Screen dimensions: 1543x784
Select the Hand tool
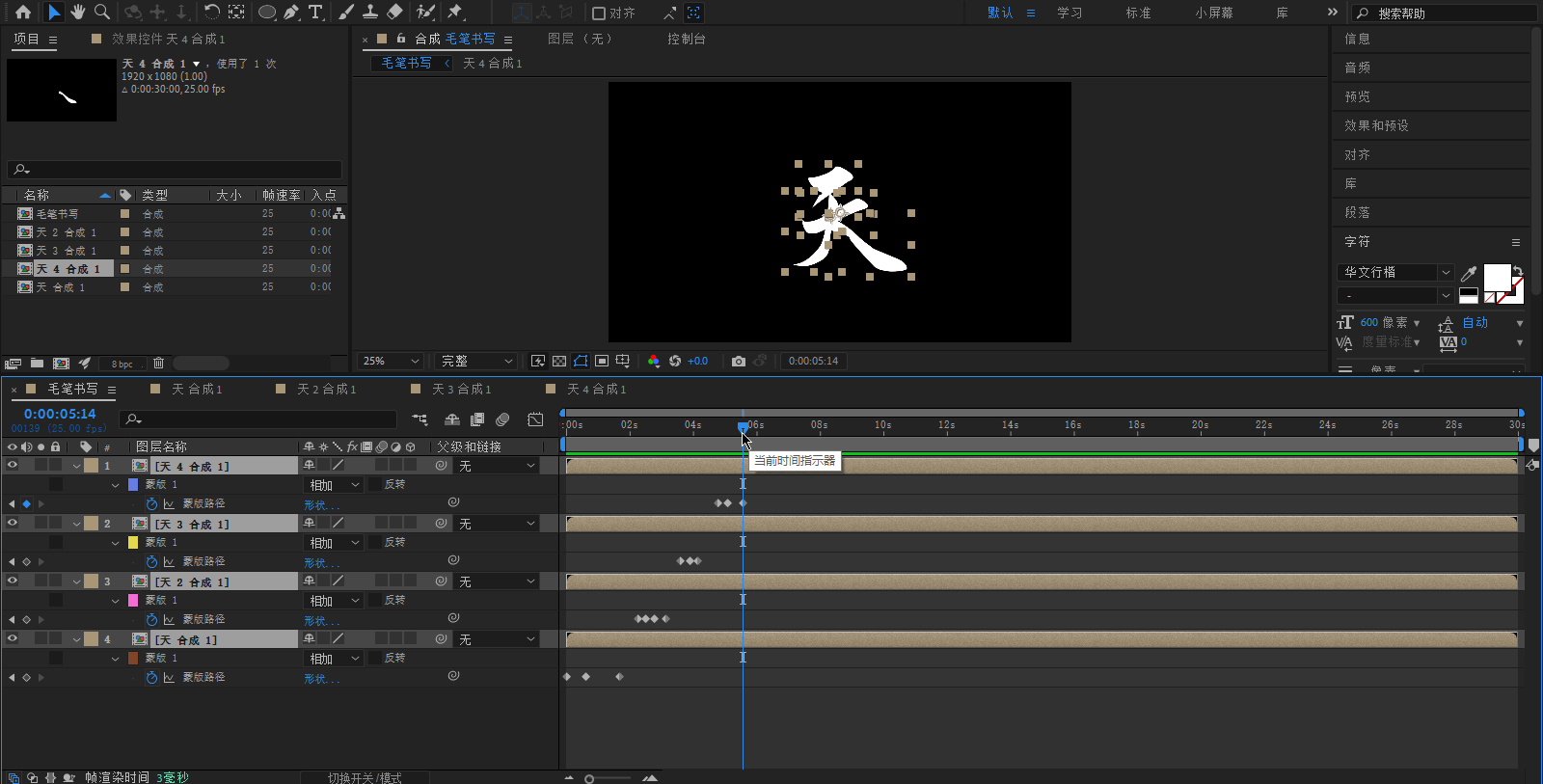(x=78, y=13)
